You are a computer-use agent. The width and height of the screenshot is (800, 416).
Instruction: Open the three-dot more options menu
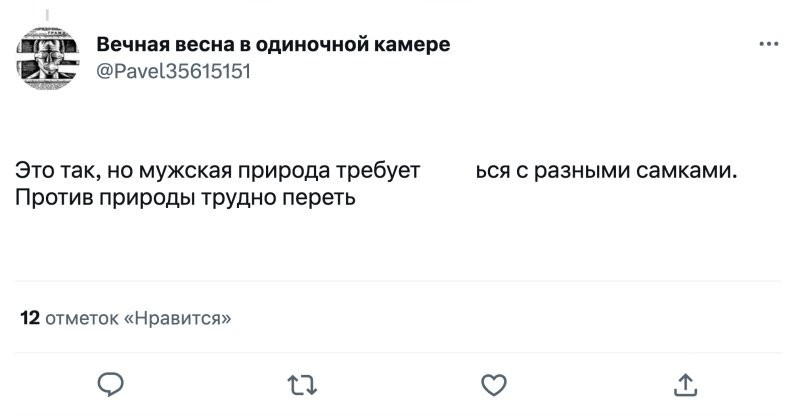768,44
